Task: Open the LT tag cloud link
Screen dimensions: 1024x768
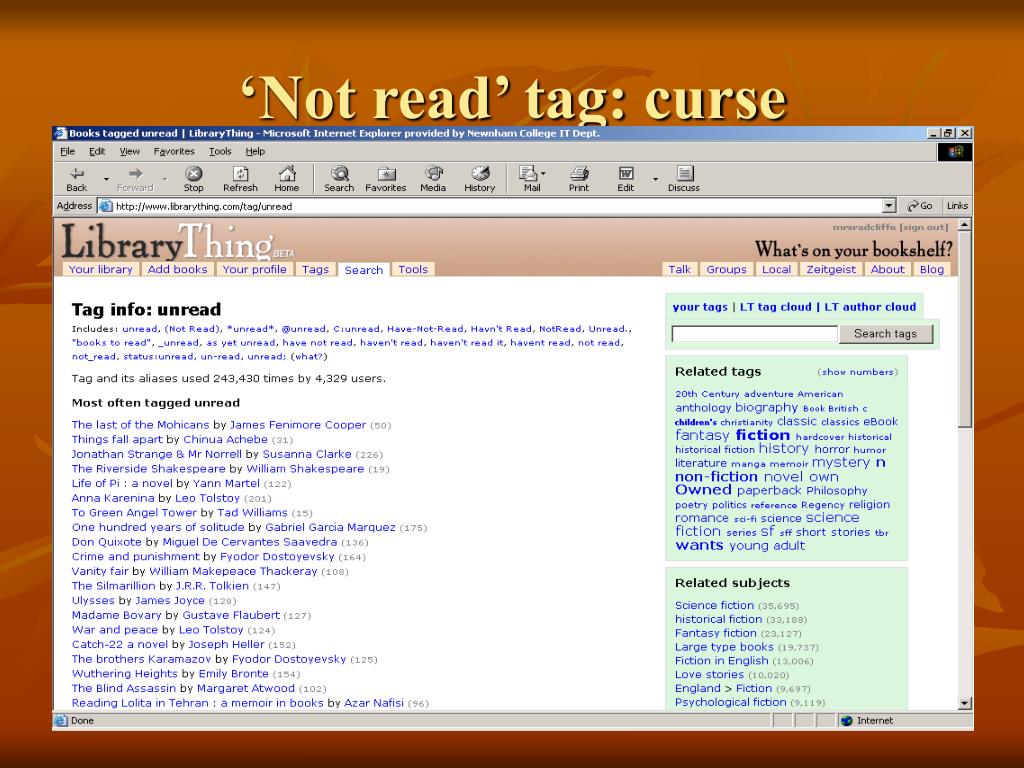Action: click(x=775, y=307)
